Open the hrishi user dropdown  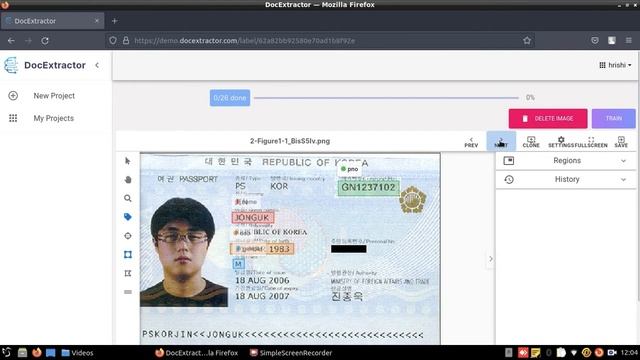point(615,65)
